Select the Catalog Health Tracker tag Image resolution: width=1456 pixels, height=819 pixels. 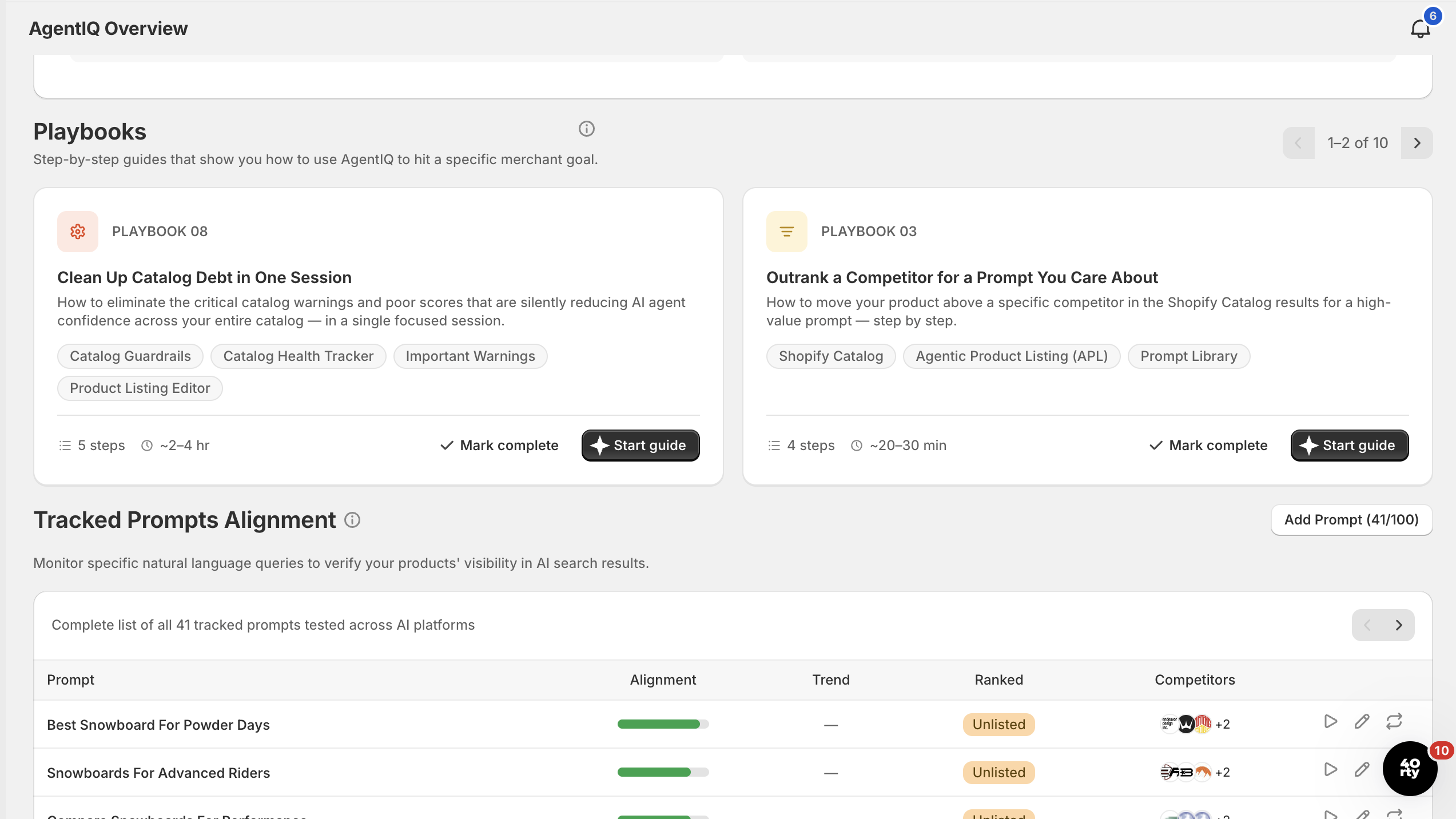[299, 356]
